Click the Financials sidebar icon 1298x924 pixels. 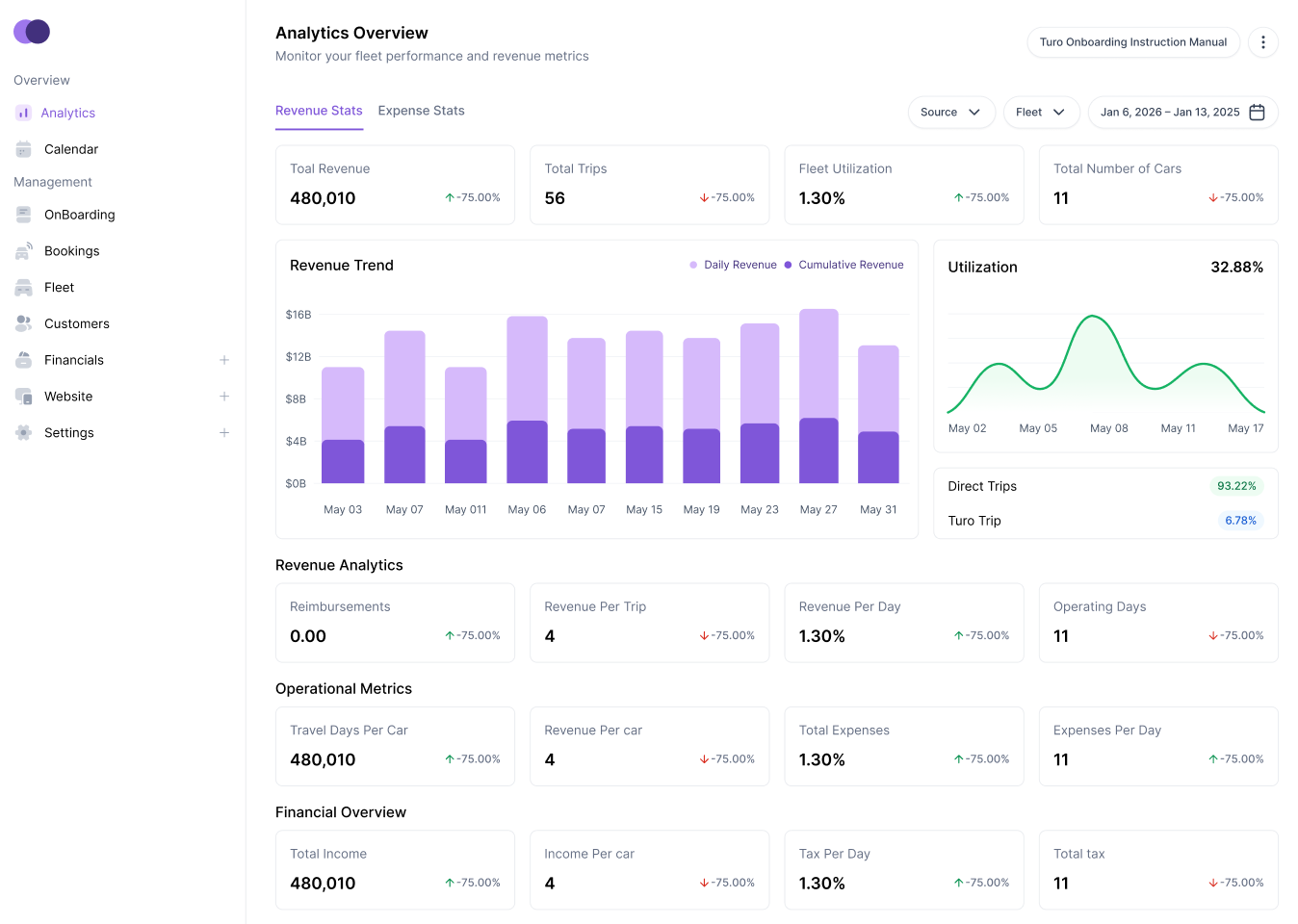click(24, 360)
